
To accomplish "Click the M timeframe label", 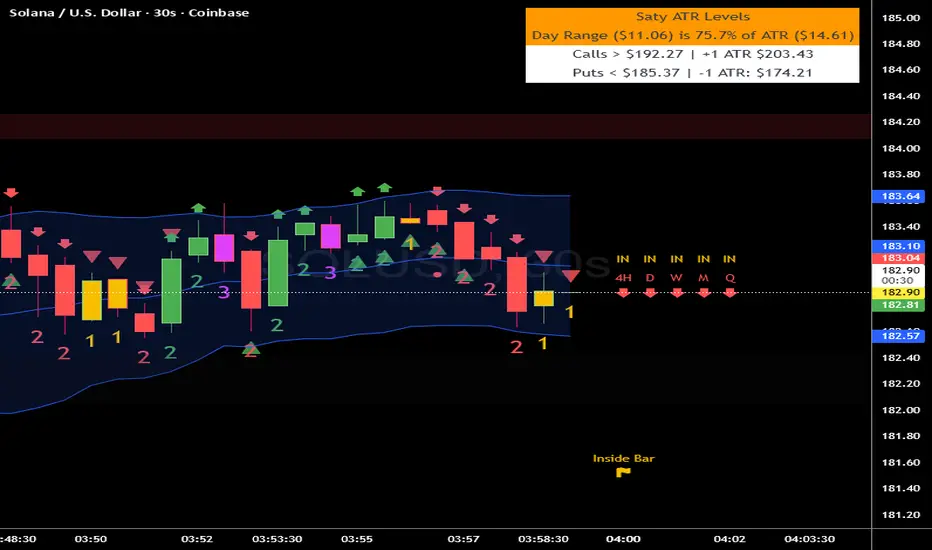I will click(703, 278).
